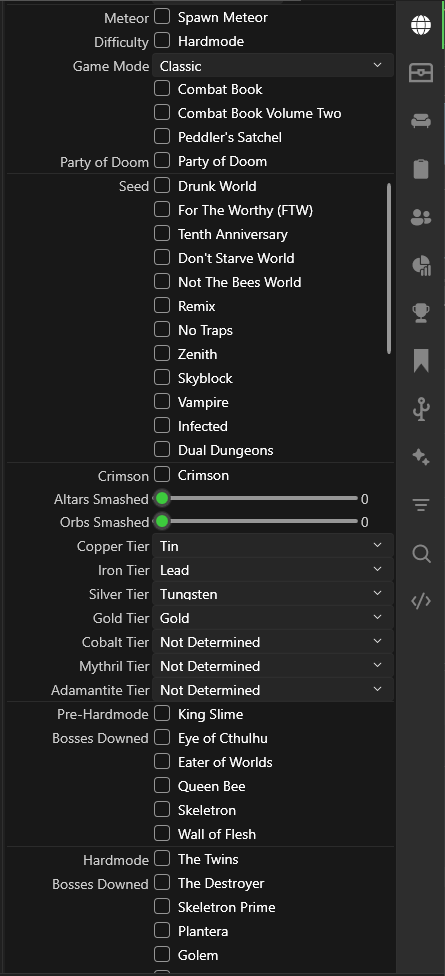Image resolution: width=445 pixels, height=976 pixels.
Task: Mark Queen Bee as downed
Action: click(162, 786)
